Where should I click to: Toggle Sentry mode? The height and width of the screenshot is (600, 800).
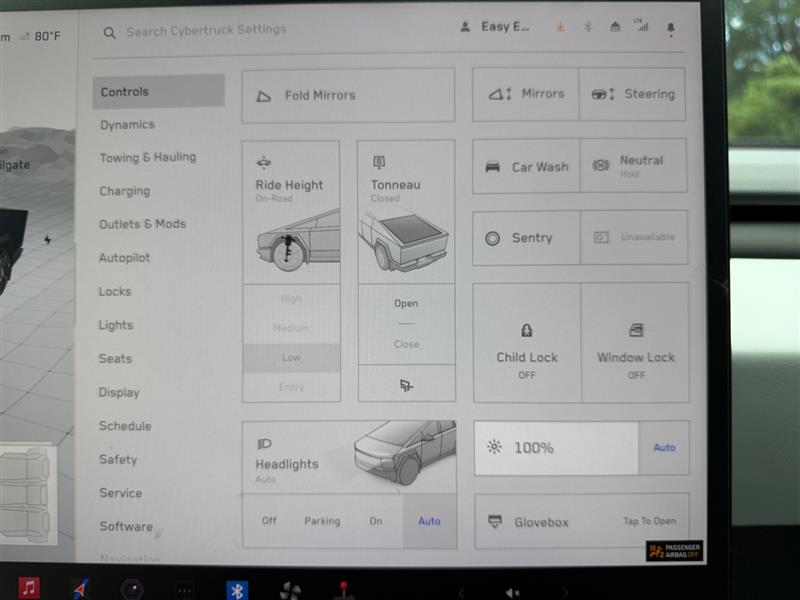pyautogui.click(x=527, y=238)
